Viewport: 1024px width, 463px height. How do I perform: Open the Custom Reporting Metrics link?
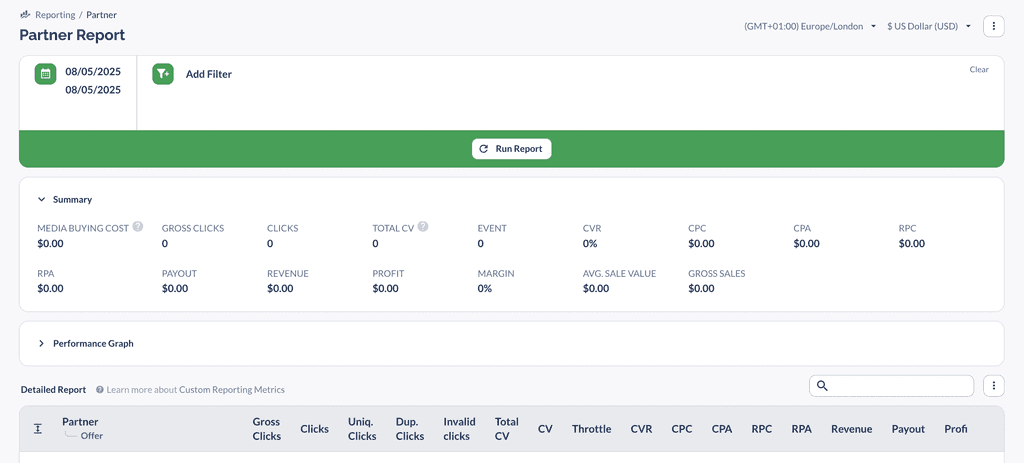[x=232, y=390]
